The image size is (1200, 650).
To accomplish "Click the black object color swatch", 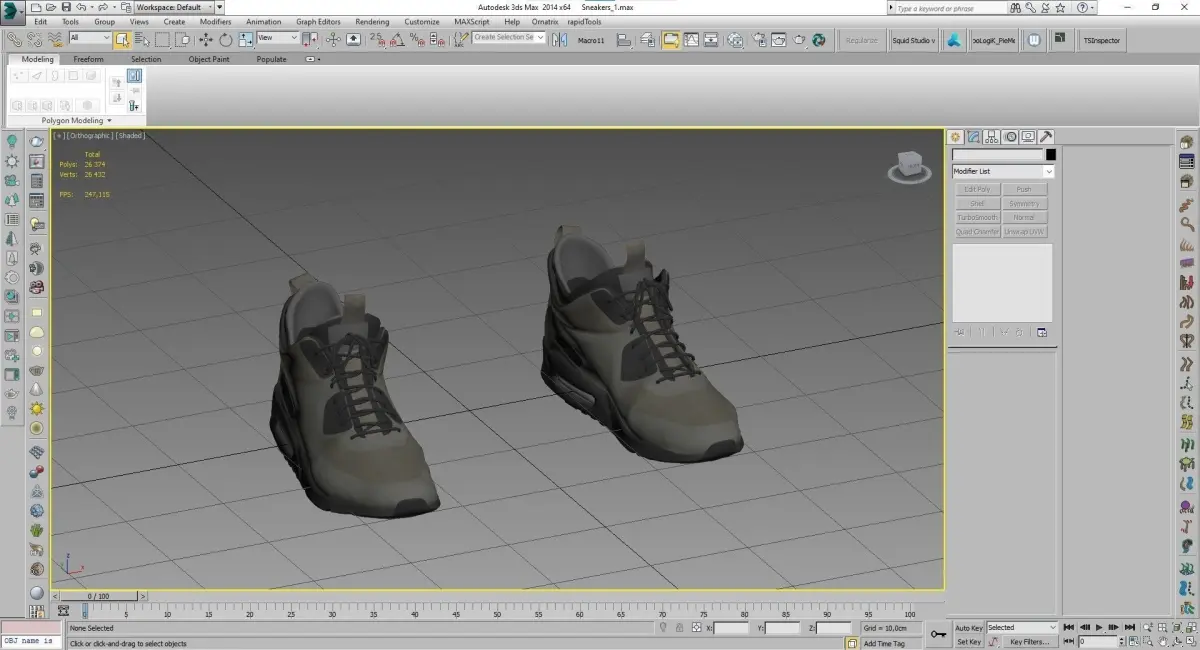I will point(1050,155).
